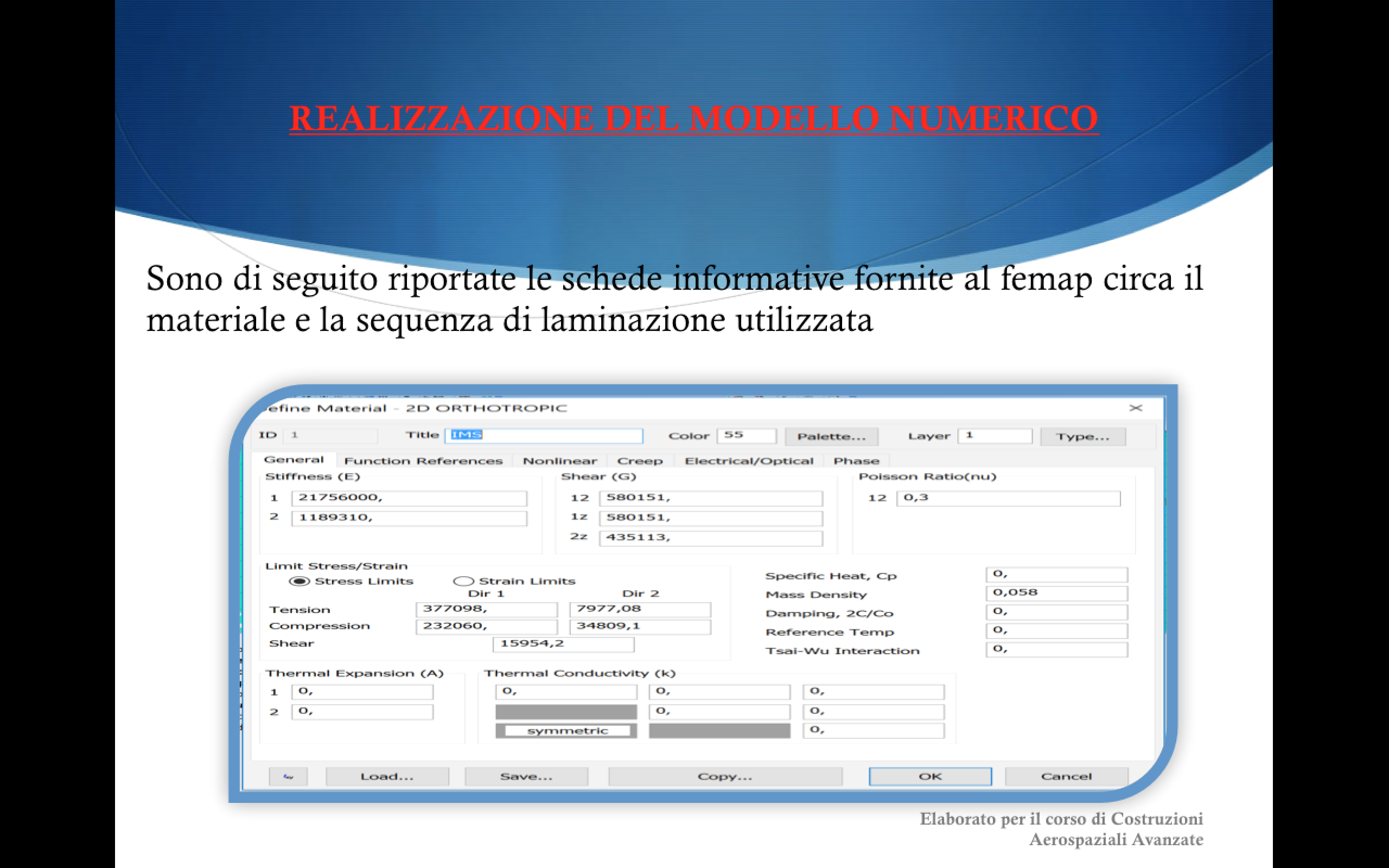Open the Creep tab
The image size is (1389, 868).
639,461
